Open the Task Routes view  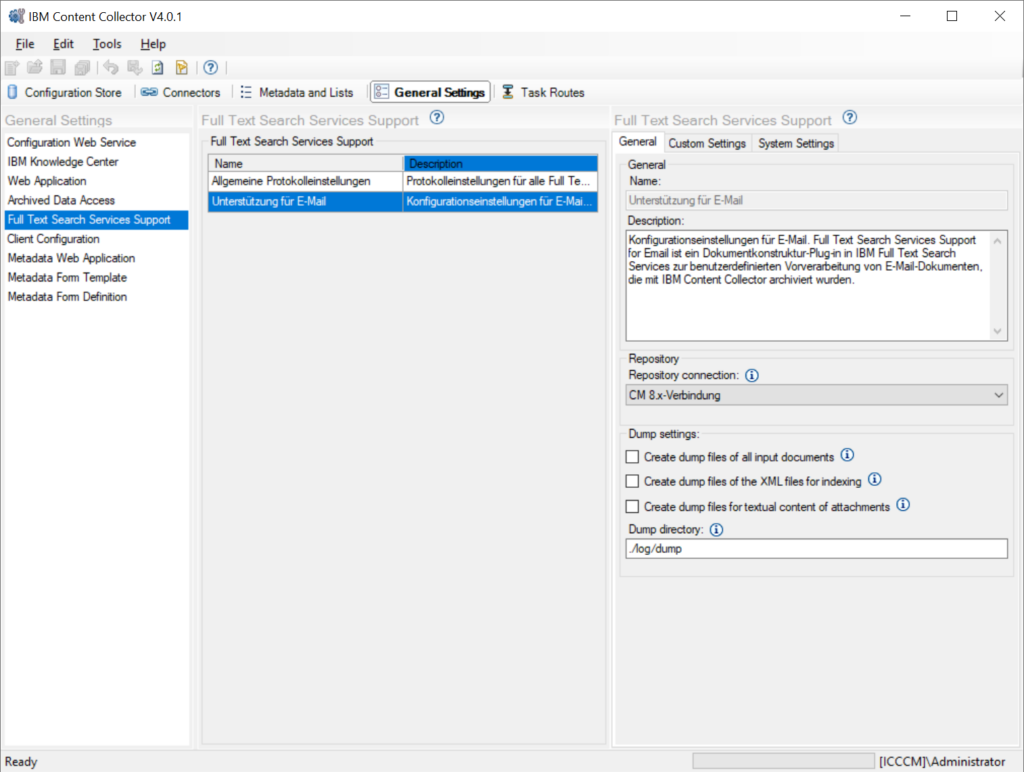[x=543, y=93]
